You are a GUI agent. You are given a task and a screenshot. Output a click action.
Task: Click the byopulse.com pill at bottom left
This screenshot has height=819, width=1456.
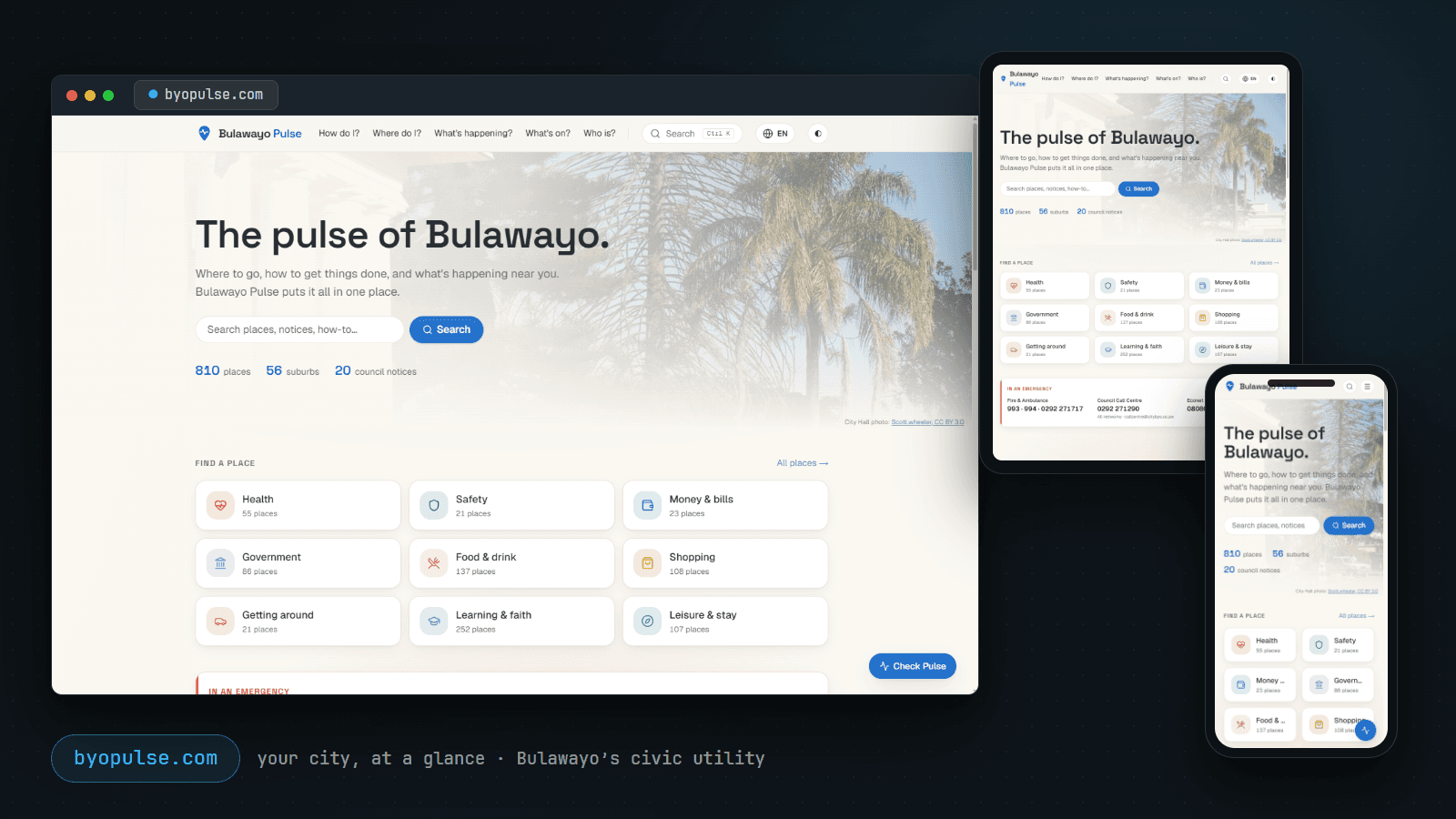click(x=146, y=758)
